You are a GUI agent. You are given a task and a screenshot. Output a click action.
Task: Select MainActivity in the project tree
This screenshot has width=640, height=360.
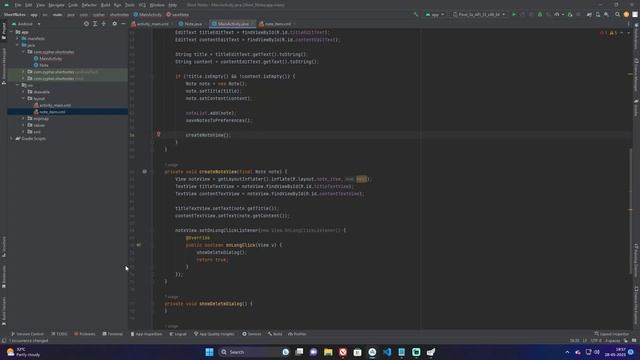[48, 59]
